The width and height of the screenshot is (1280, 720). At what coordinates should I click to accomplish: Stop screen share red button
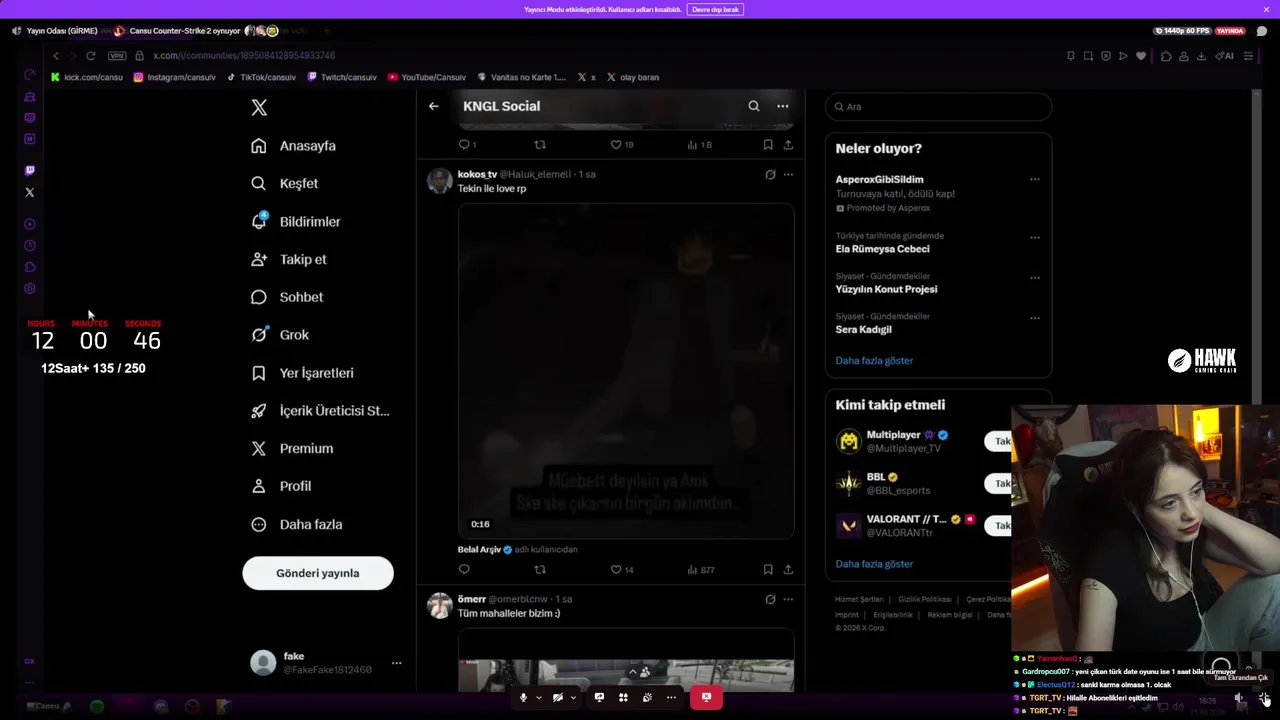706,697
